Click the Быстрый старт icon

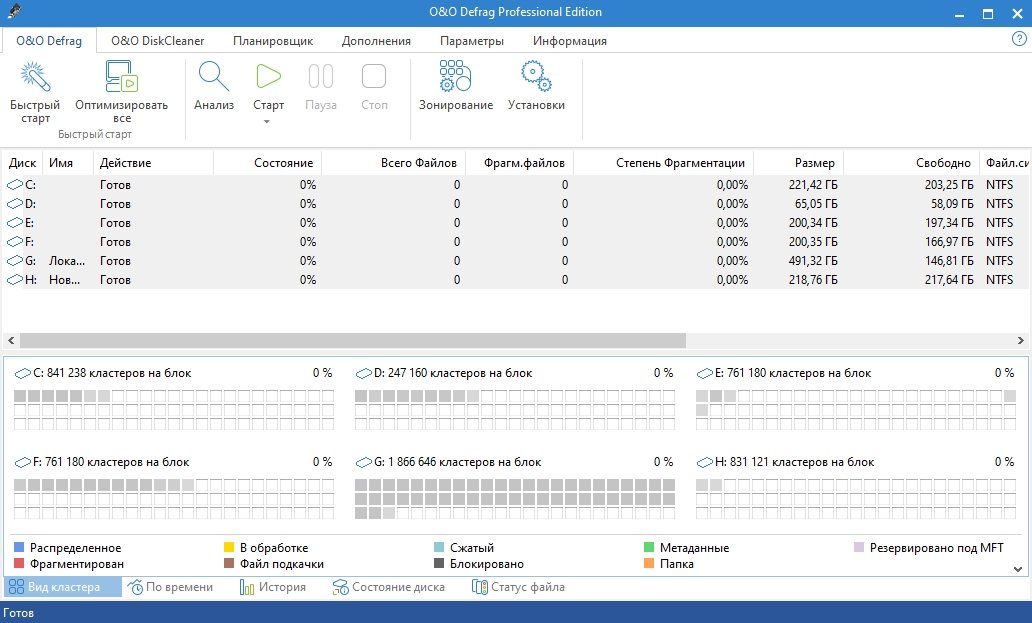[x=35, y=79]
